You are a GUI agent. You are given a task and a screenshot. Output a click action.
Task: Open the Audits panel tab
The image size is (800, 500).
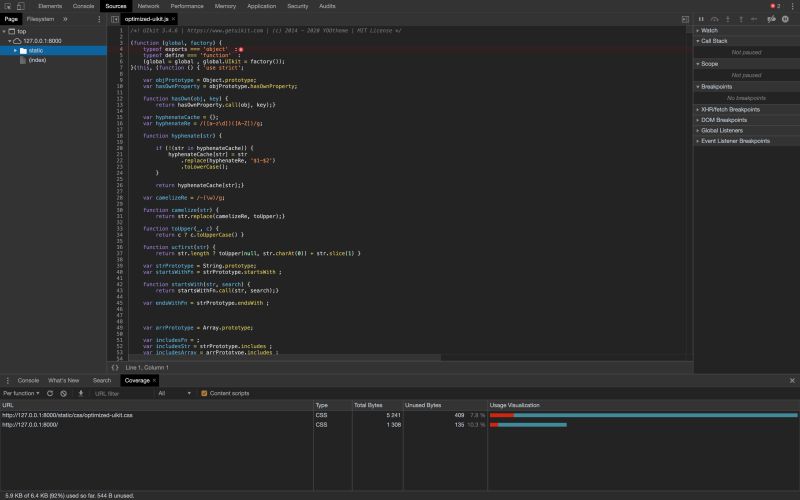pos(327,6)
